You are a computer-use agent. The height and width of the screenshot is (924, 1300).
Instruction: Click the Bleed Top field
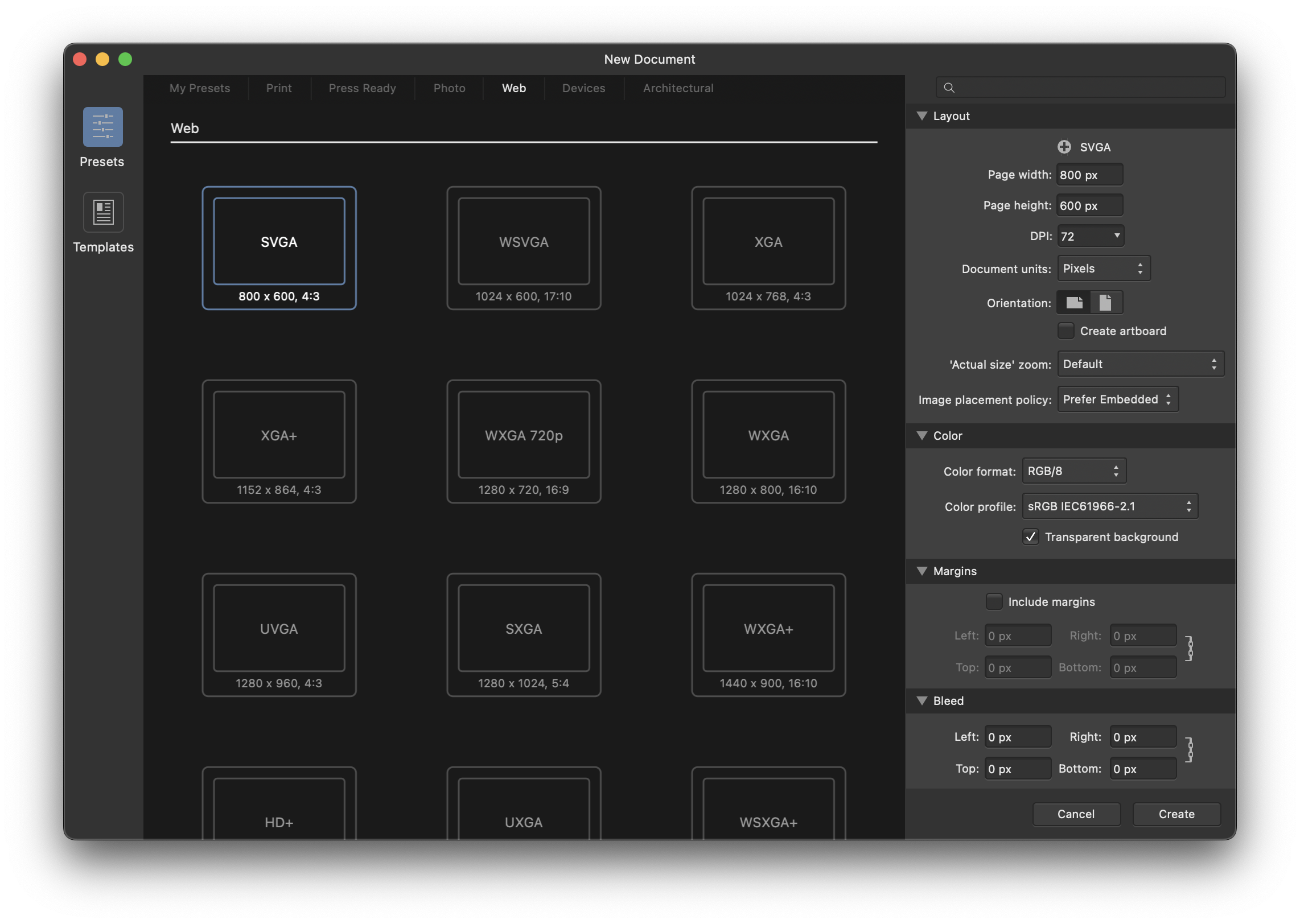point(1018,769)
